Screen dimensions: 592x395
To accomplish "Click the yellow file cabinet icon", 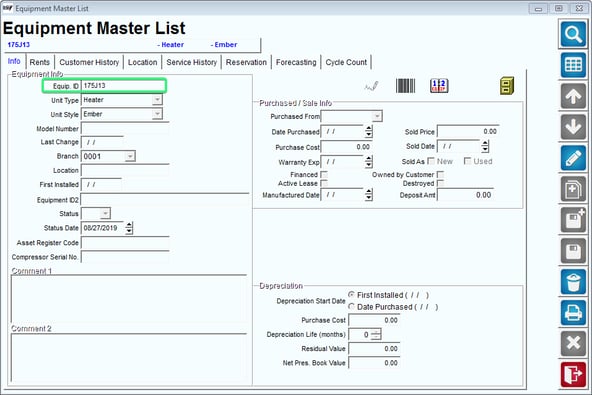I will 507,86.
